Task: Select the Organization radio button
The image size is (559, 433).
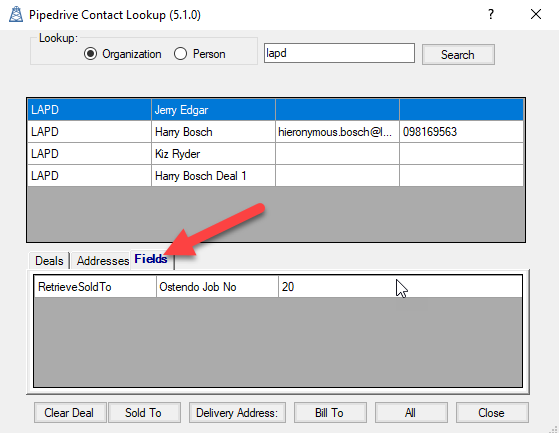Action: coord(91,54)
